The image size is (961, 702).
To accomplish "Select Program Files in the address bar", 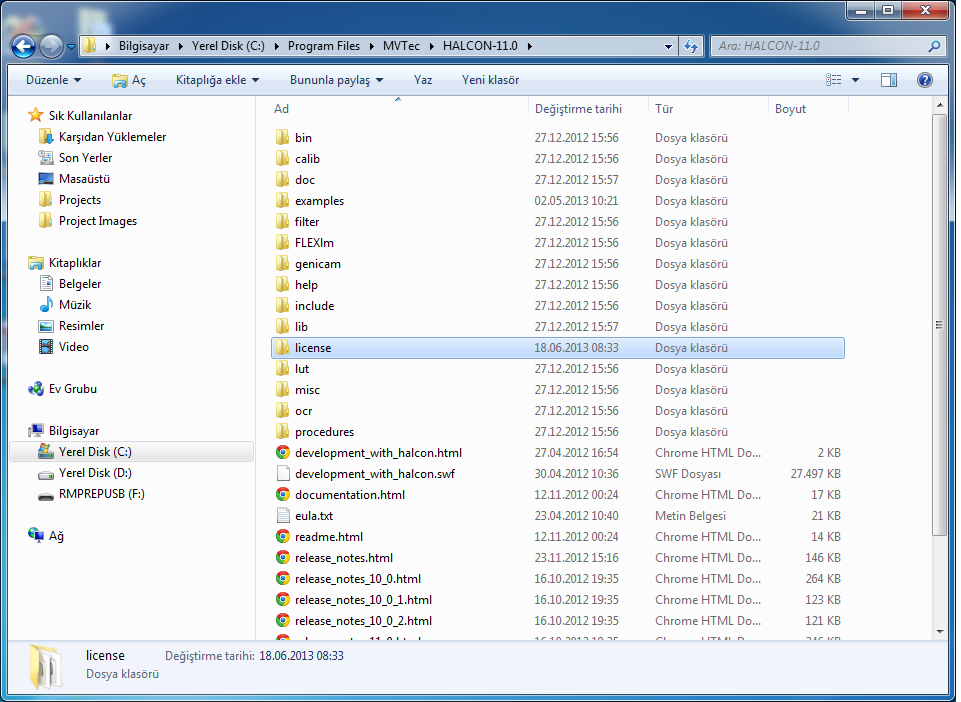I will pyautogui.click(x=324, y=46).
